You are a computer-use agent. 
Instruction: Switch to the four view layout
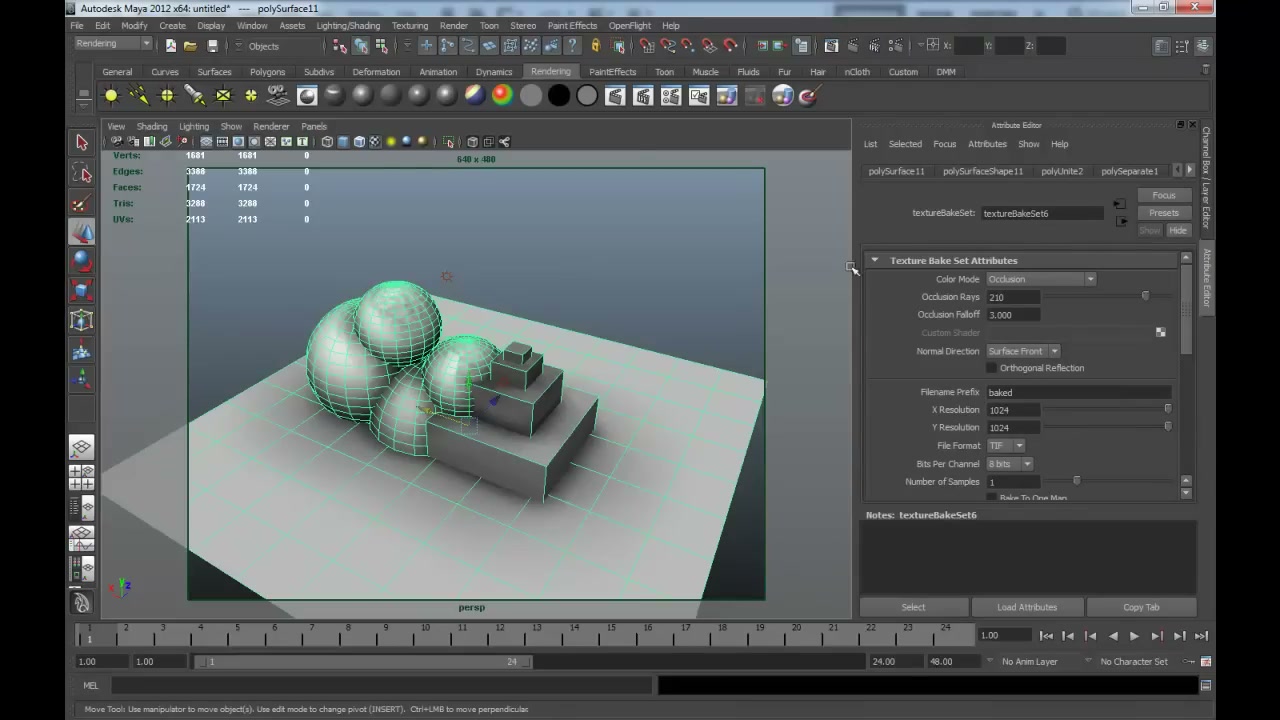coord(82,477)
